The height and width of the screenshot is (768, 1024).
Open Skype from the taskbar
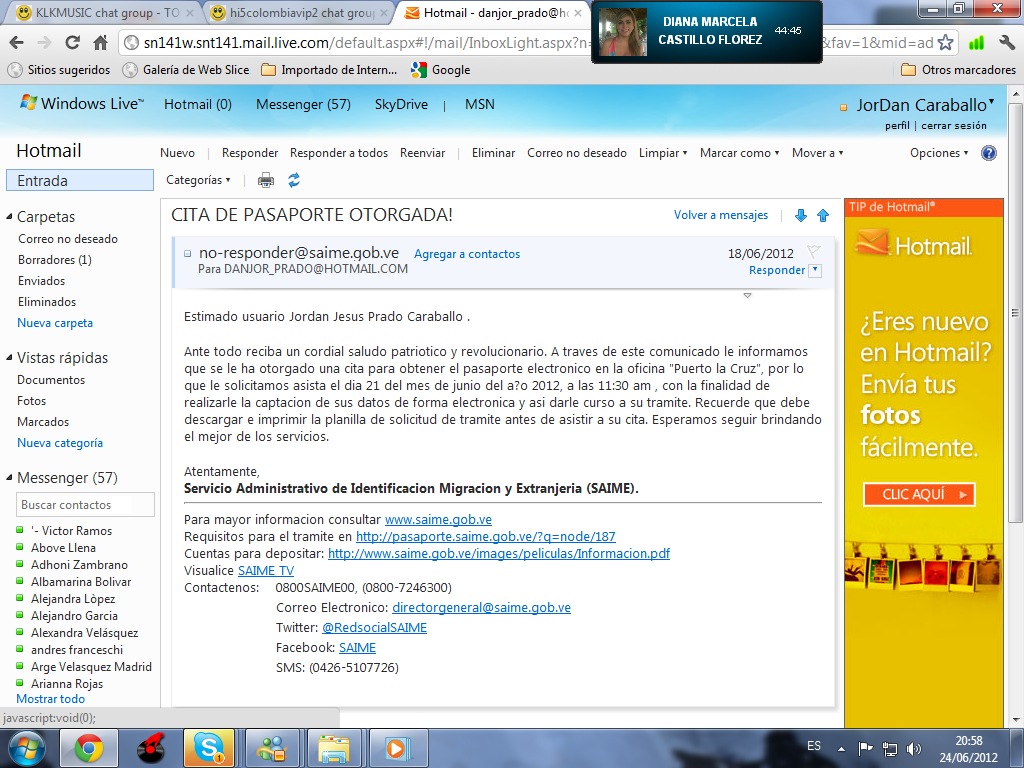tap(209, 748)
